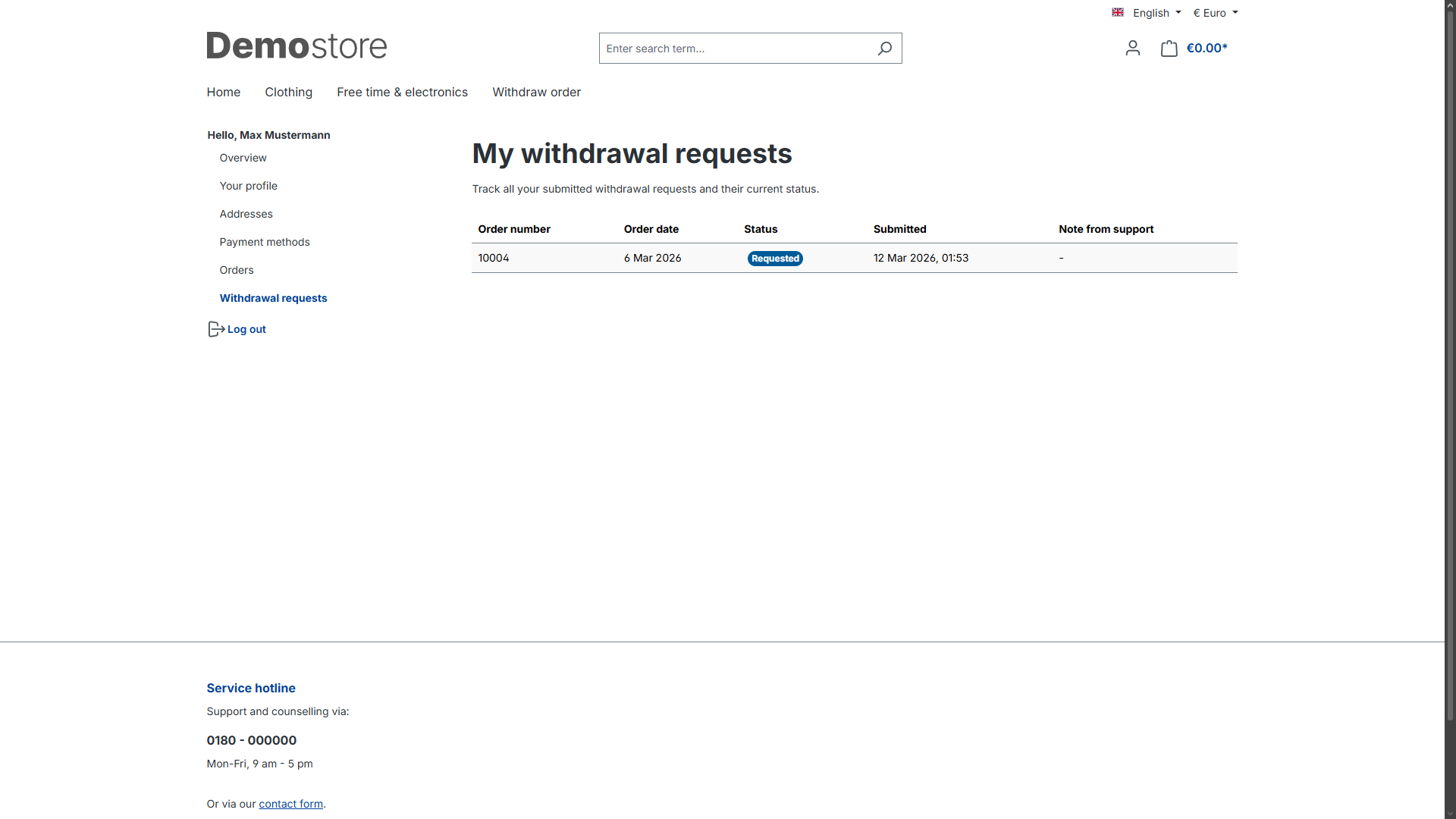
Task: Navigate to Home in main menu
Action: pos(223,92)
